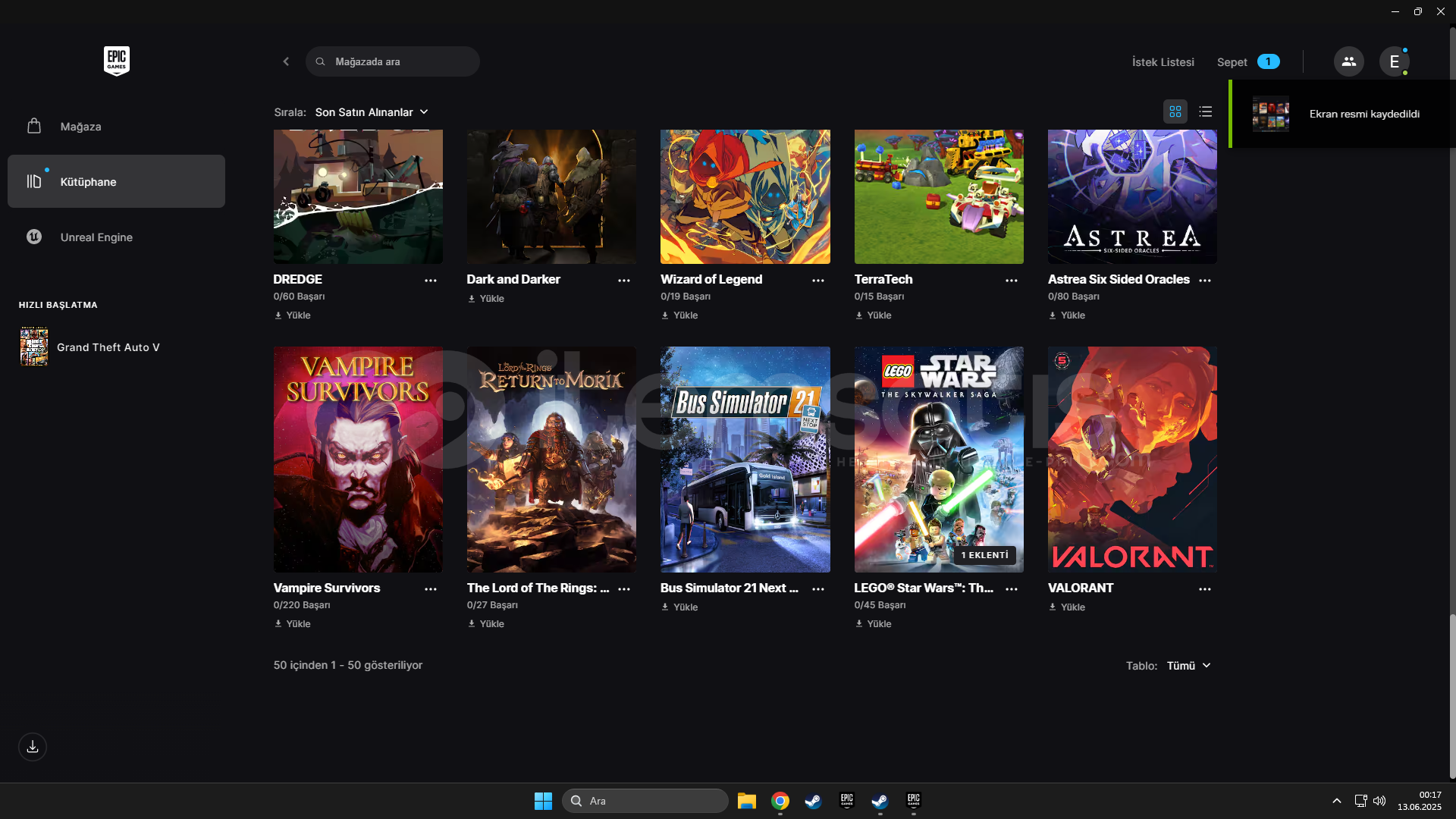The height and width of the screenshot is (819, 1456).
Task: Install Vampire Survivors via Yükle
Action: (293, 624)
